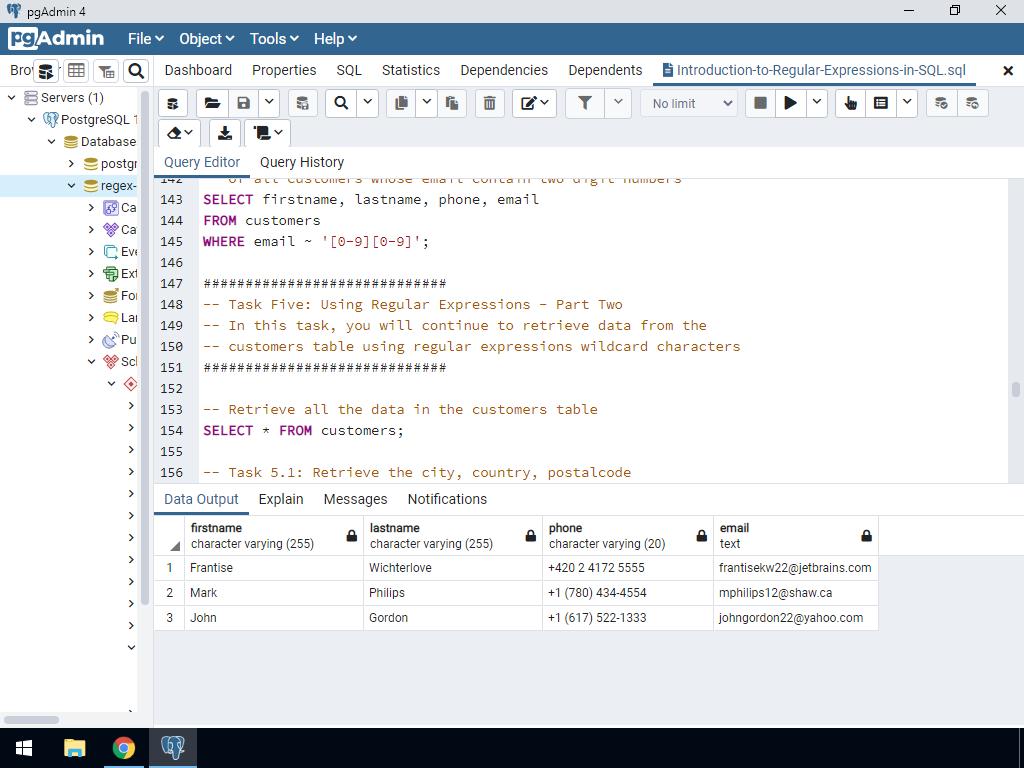The width and height of the screenshot is (1024, 768).
Task: Launch Google Chrome from the taskbar
Action: point(124,747)
